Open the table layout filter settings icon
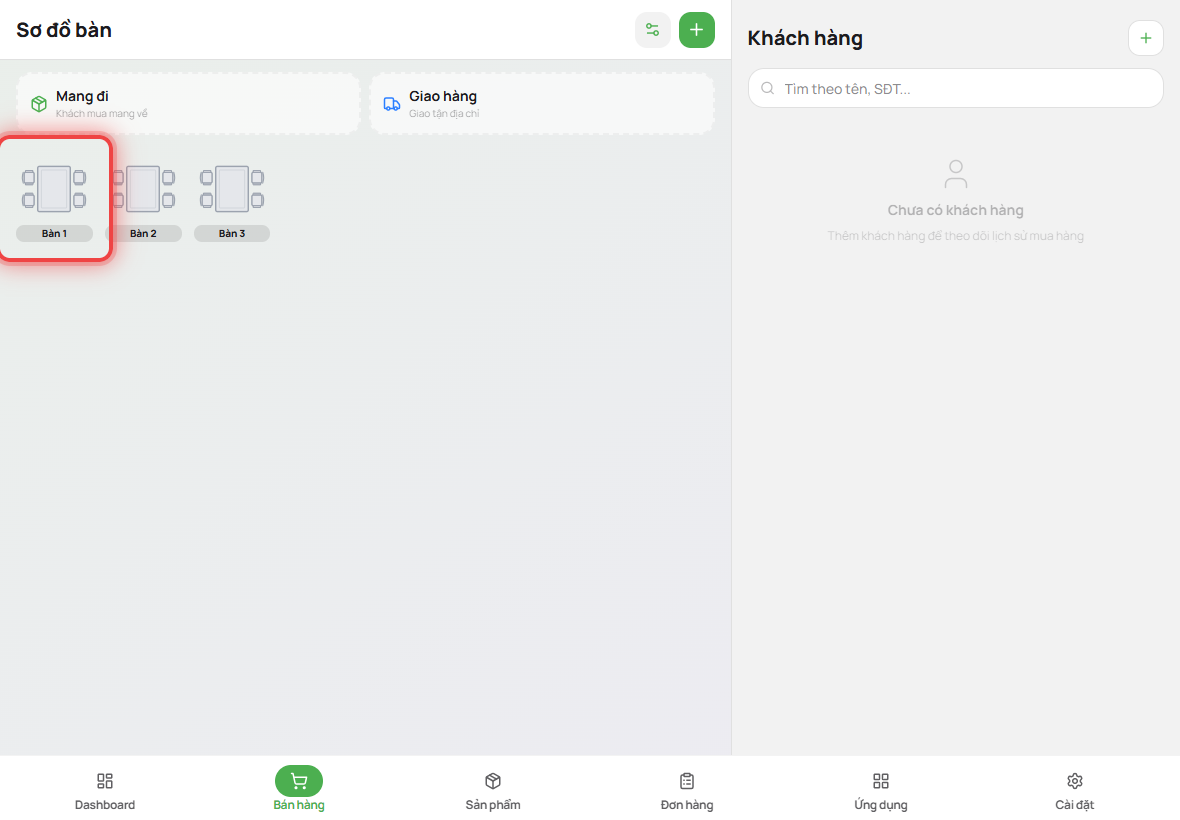The width and height of the screenshot is (1180, 820). (x=652, y=30)
